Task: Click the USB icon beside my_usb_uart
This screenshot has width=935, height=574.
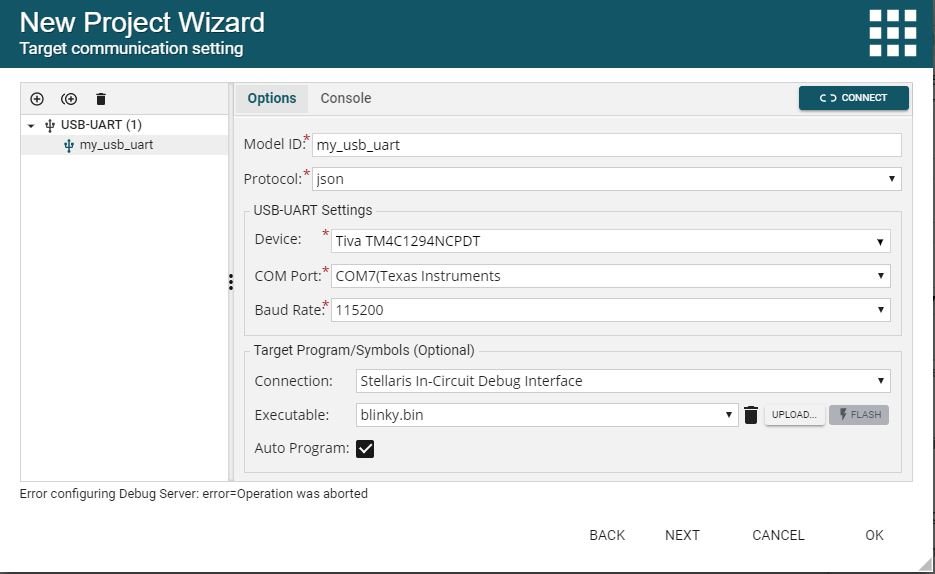Action: click(x=69, y=145)
